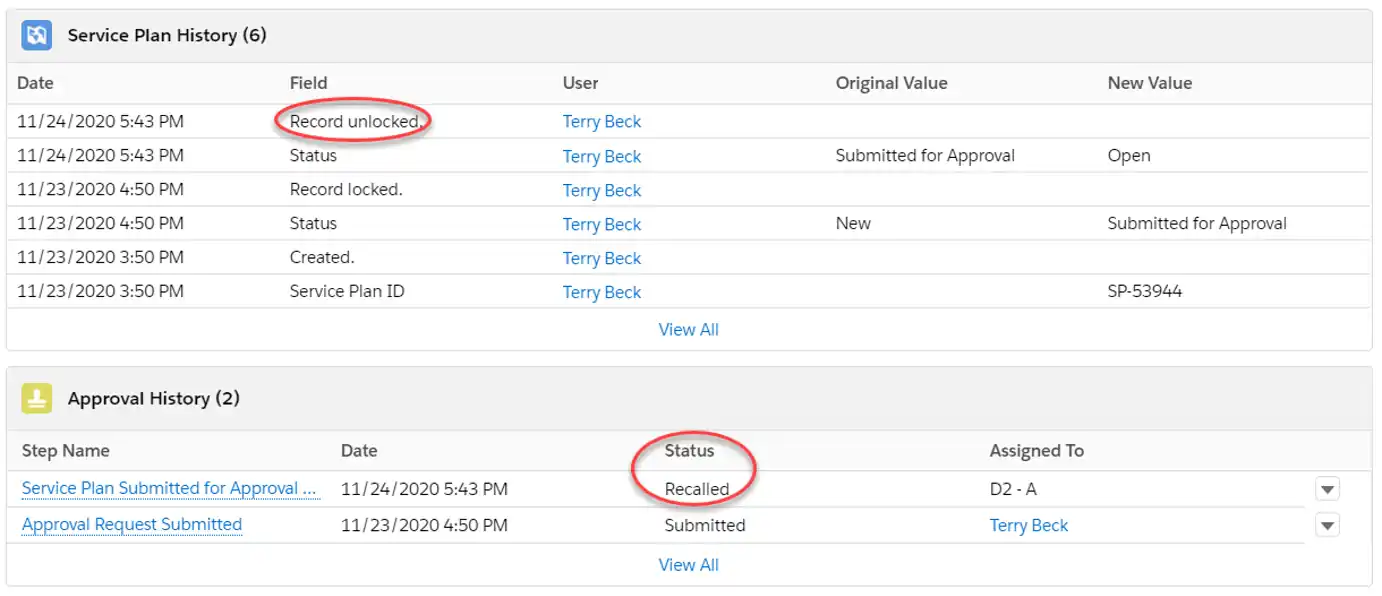Open the Approval Request Submitted link
The height and width of the screenshot is (596, 1382).
(132, 525)
